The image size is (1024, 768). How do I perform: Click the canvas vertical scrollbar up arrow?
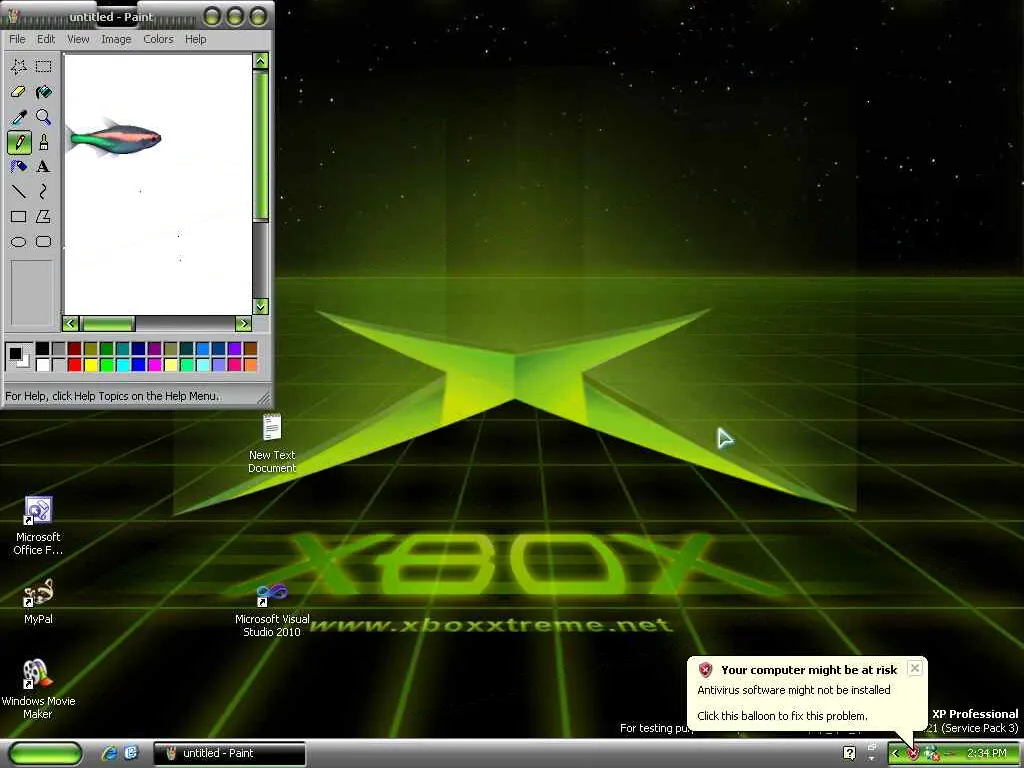[x=260, y=61]
